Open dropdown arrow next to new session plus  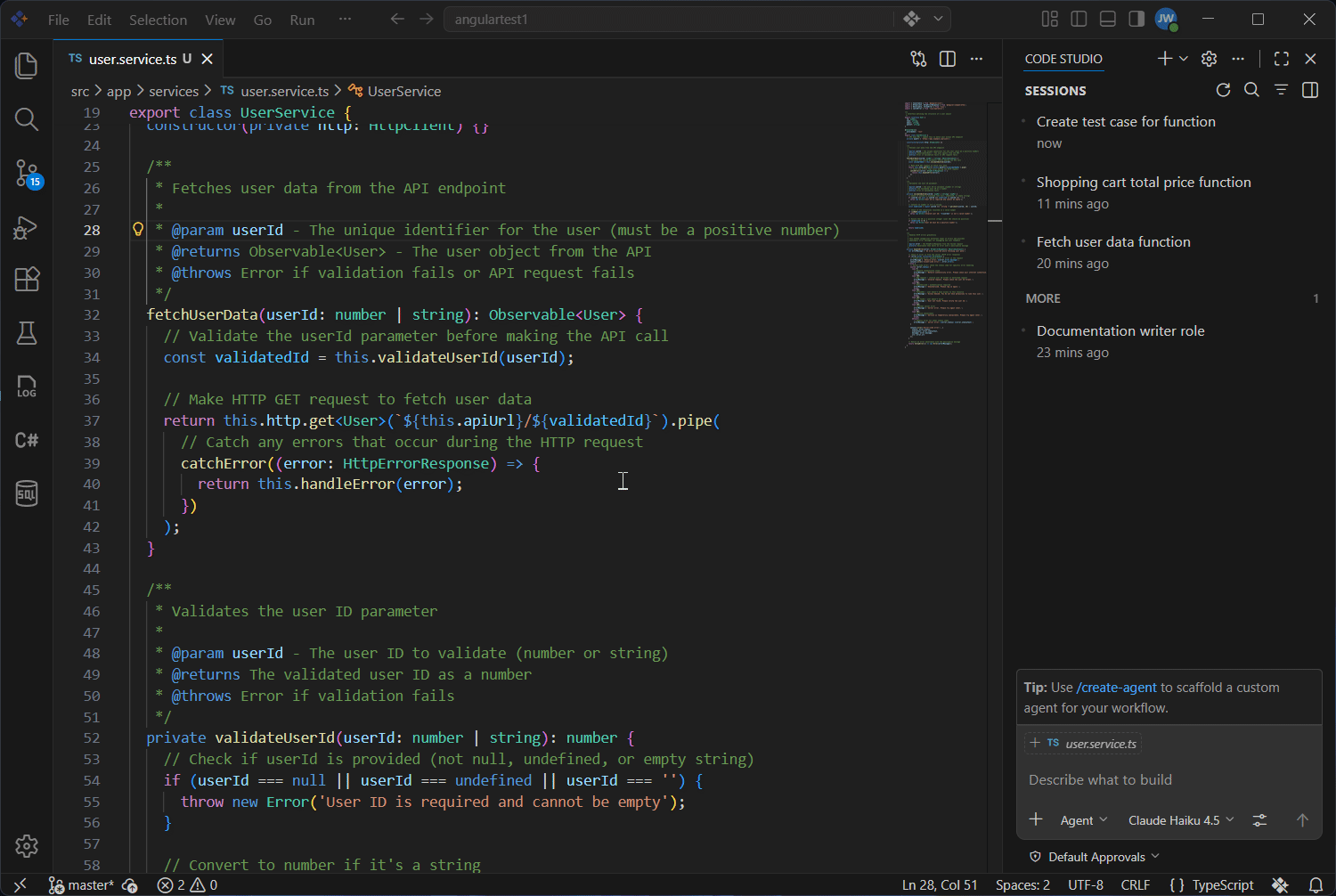(x=1184, y=59)
